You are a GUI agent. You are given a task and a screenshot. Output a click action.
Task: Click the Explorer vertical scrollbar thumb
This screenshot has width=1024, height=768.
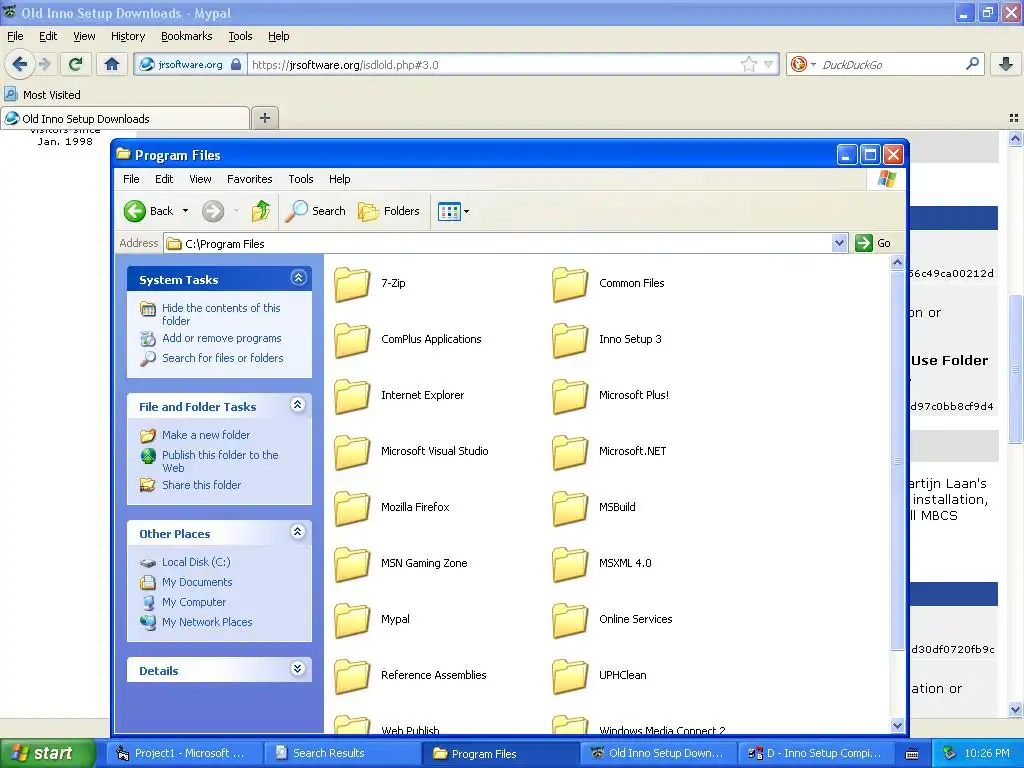coord(897,461)
